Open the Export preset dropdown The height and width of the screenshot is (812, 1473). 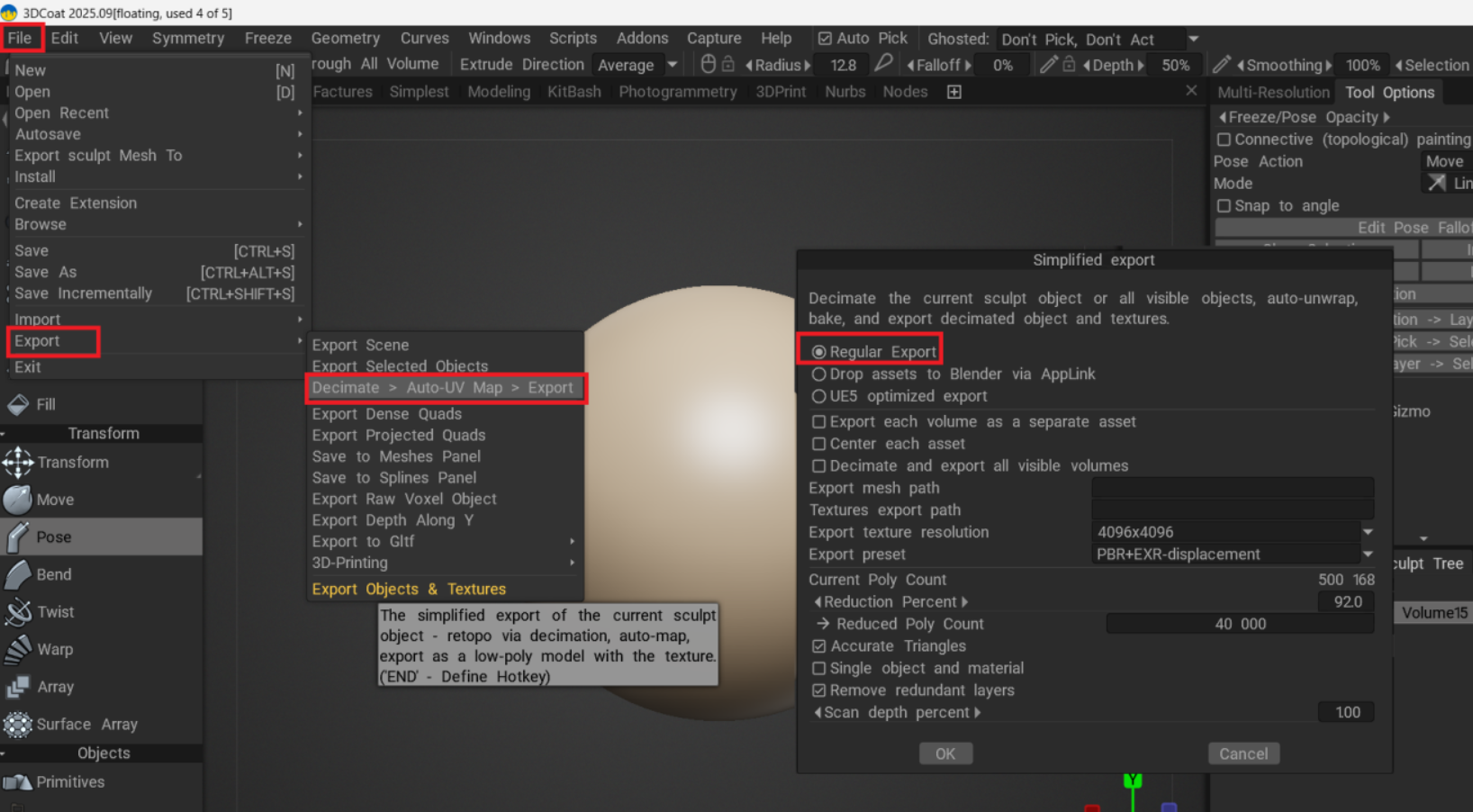click(1233, 555)
